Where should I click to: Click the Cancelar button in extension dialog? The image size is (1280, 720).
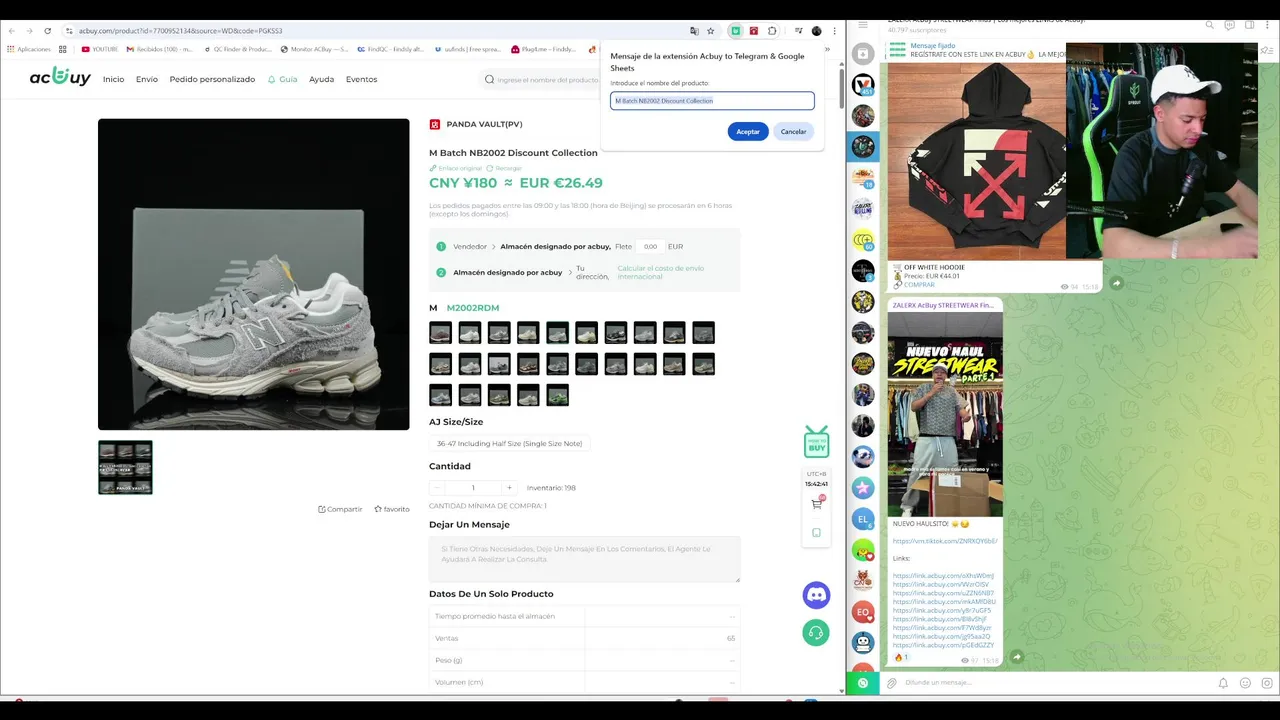pyautogui.click(x=793, y=132)
